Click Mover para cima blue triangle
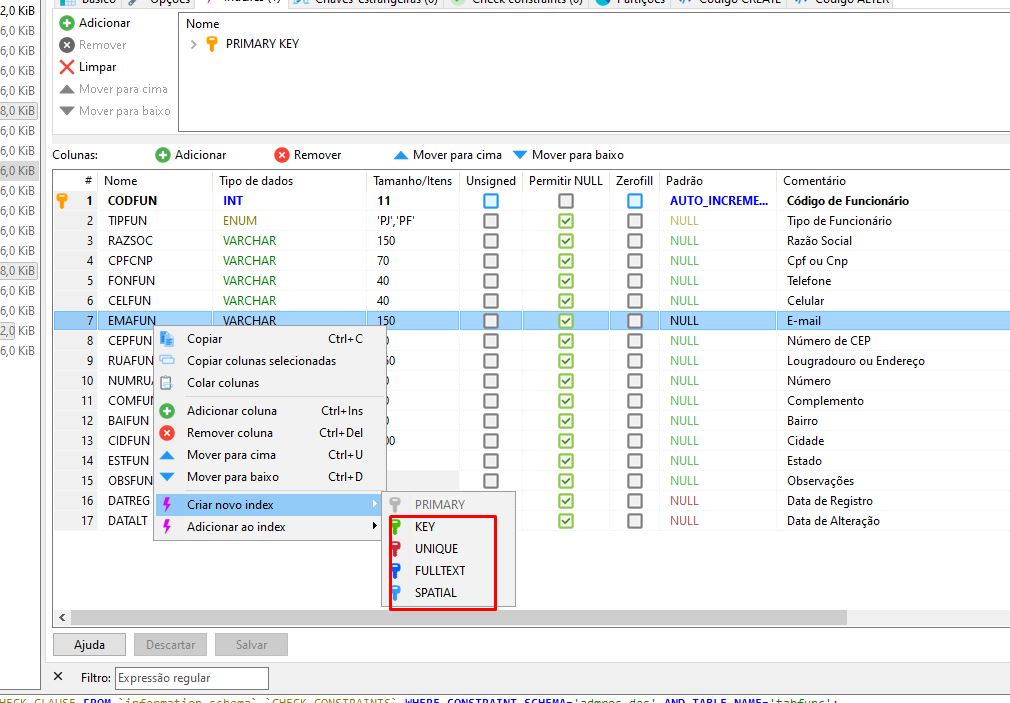The width and height of the screenshot is (1010, 703). (x=401, y=155)
